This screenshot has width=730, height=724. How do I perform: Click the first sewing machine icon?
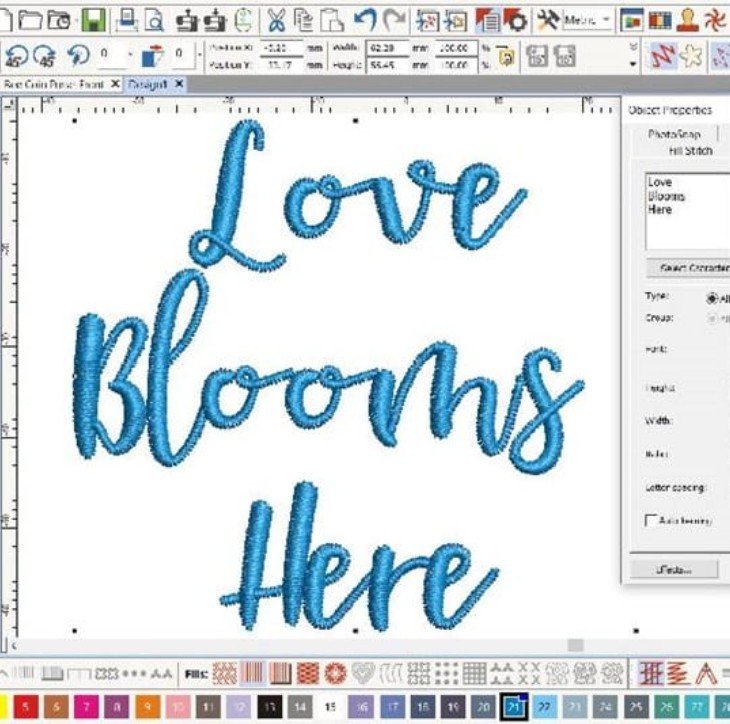[x=187, y=21]
